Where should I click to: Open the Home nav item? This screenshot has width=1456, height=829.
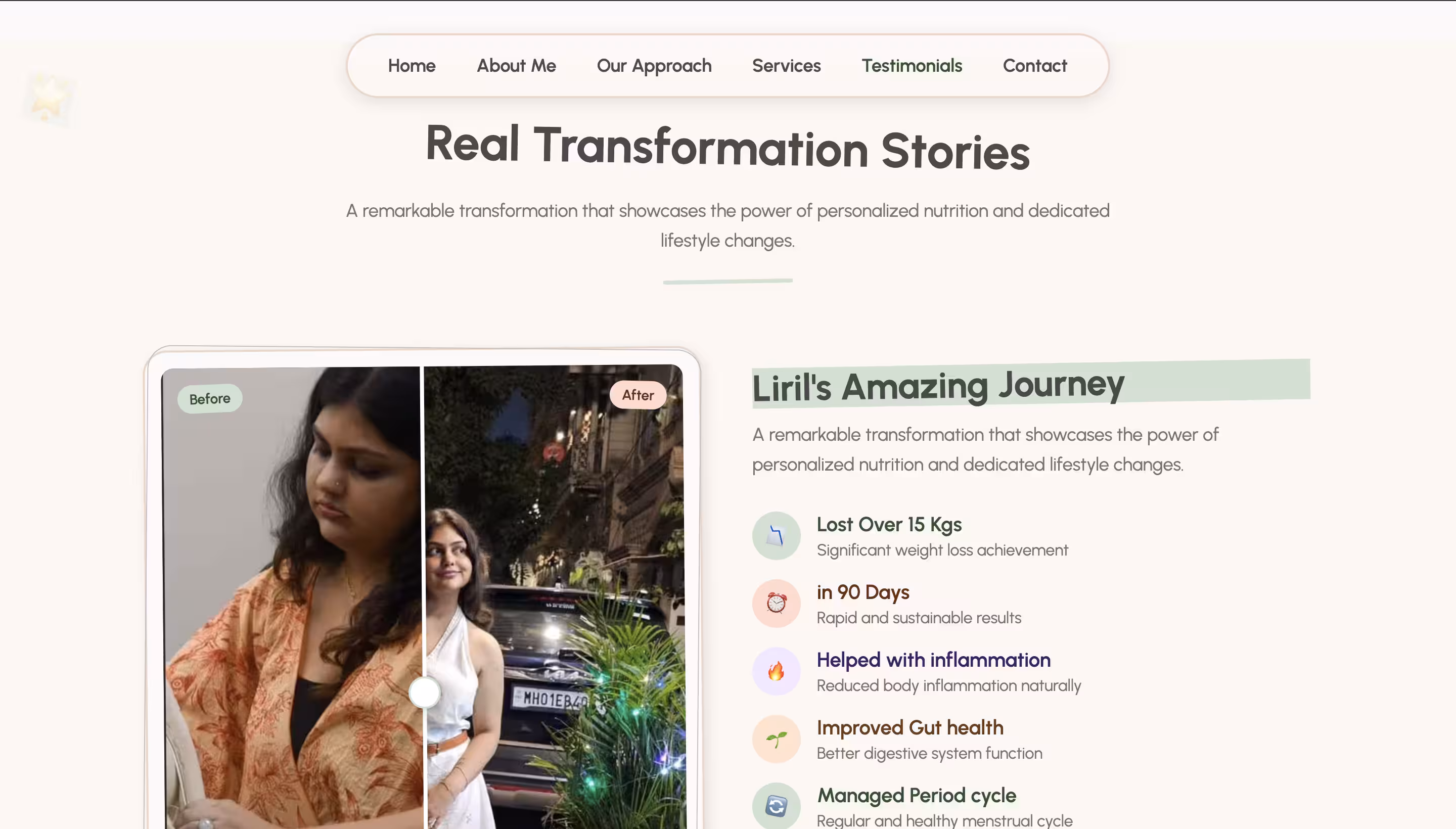pos(411,66)
